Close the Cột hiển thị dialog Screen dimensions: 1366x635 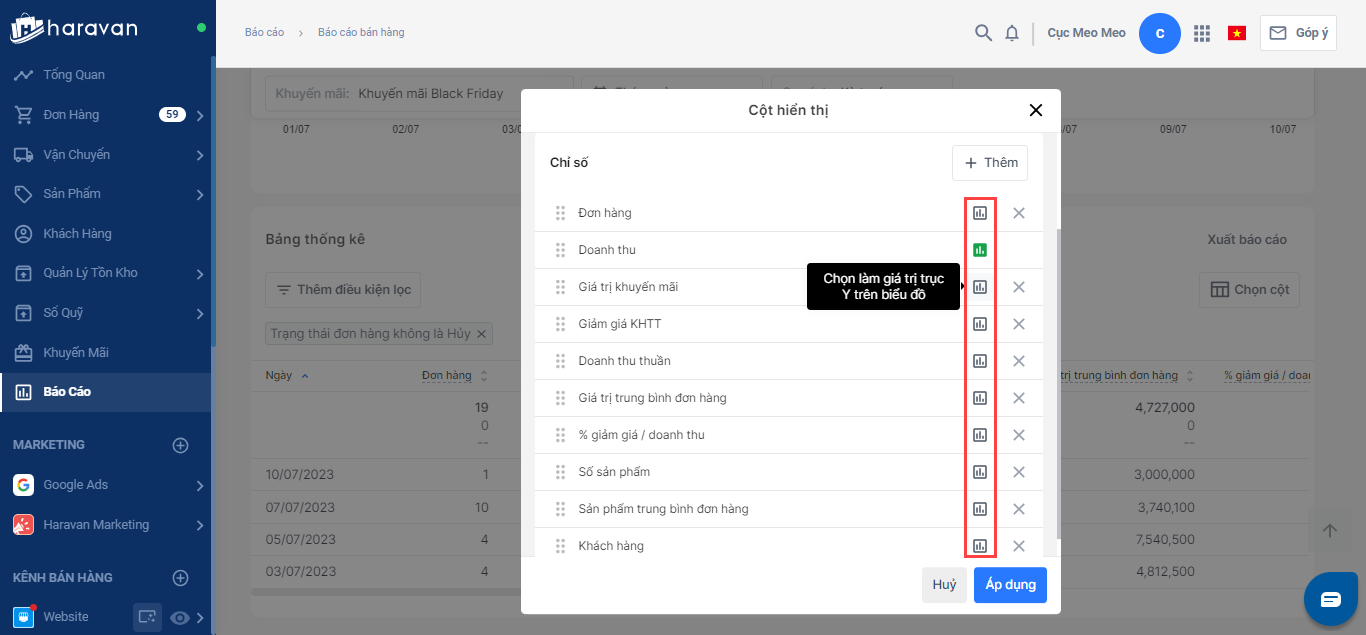tap(1036, 110)
